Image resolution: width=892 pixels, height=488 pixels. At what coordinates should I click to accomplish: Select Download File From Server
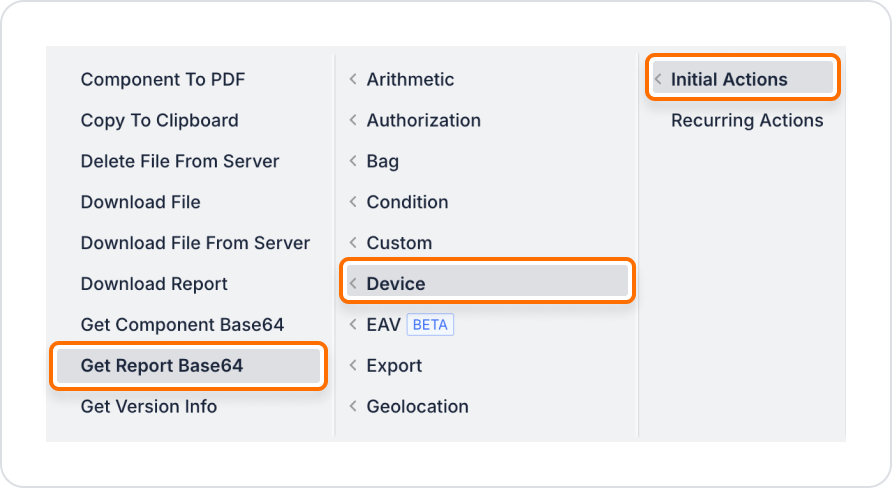[196, 243]
